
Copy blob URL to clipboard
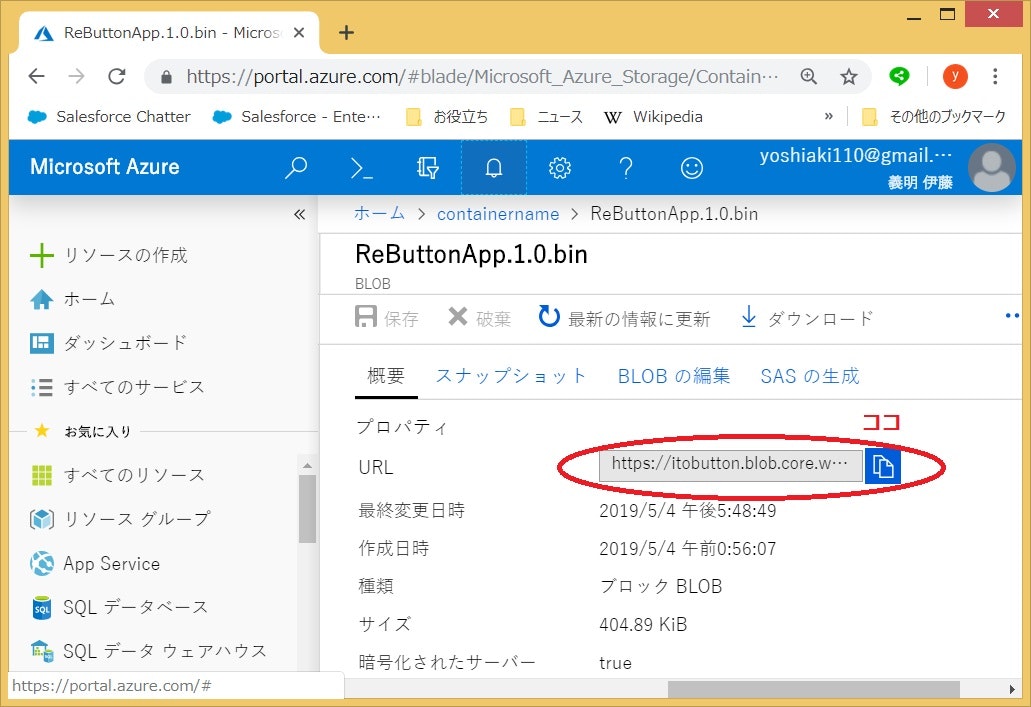[x=882, y=467]
